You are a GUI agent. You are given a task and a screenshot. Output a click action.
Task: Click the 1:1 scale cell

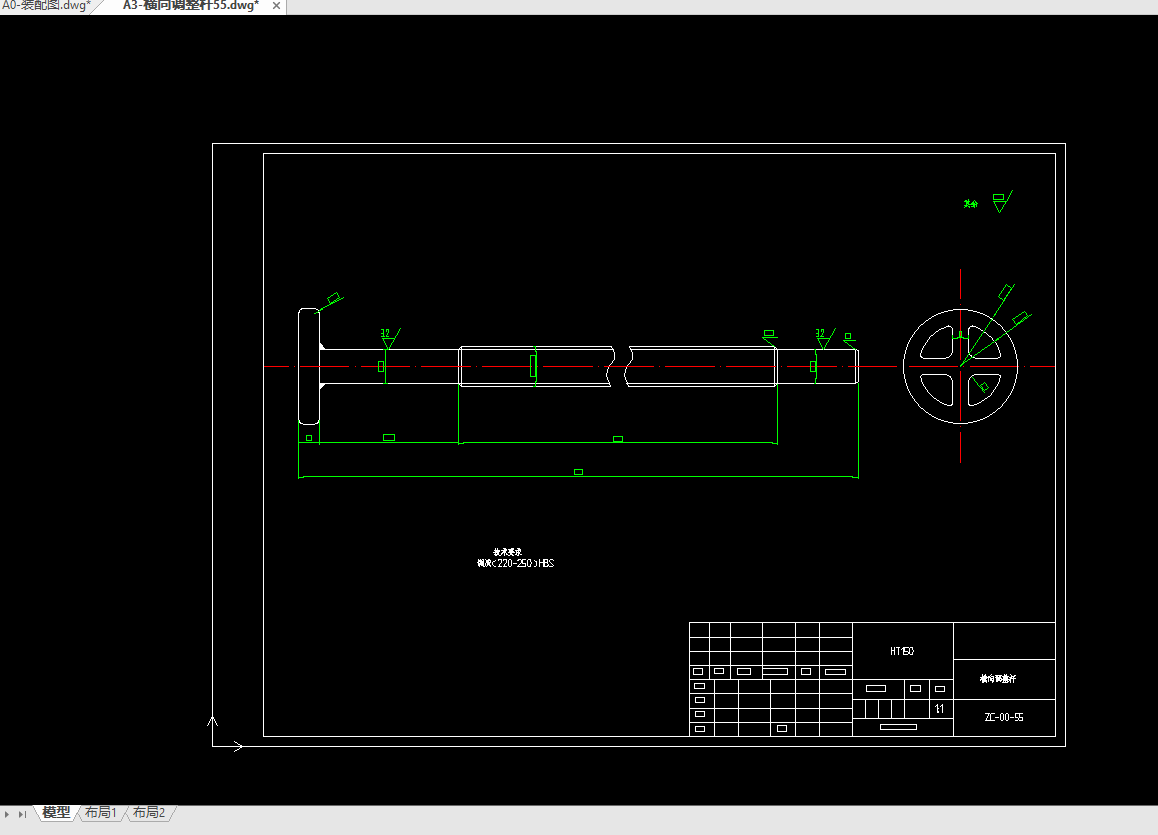pyautogui.click(x=939, y=709)
